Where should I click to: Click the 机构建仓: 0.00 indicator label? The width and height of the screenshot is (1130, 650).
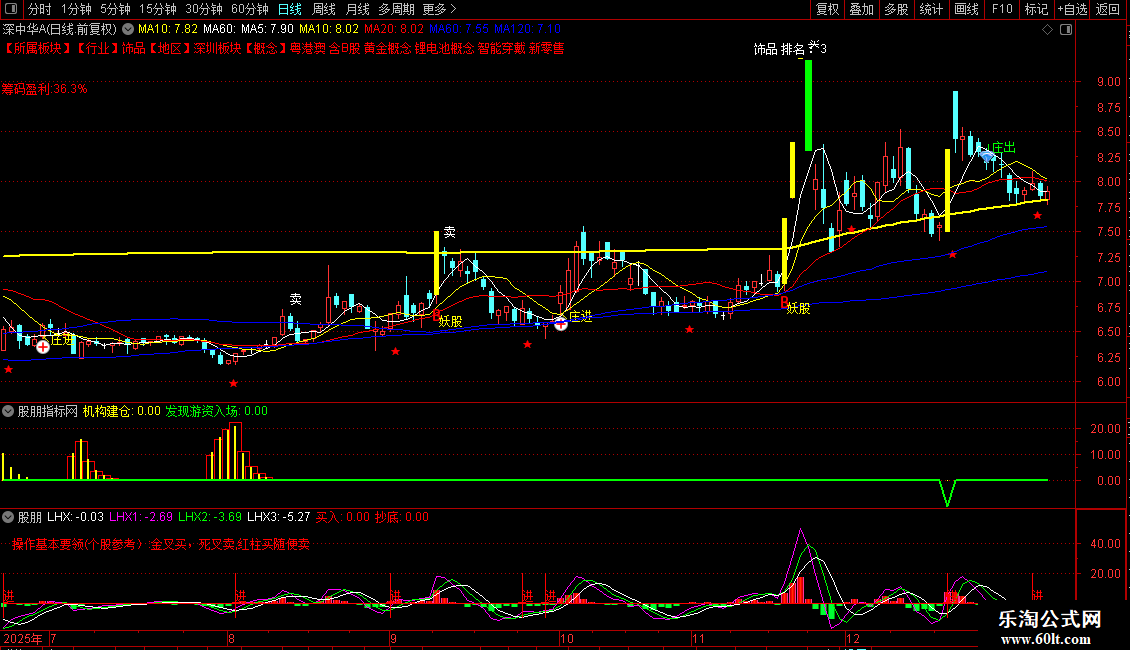click(122, 411)
